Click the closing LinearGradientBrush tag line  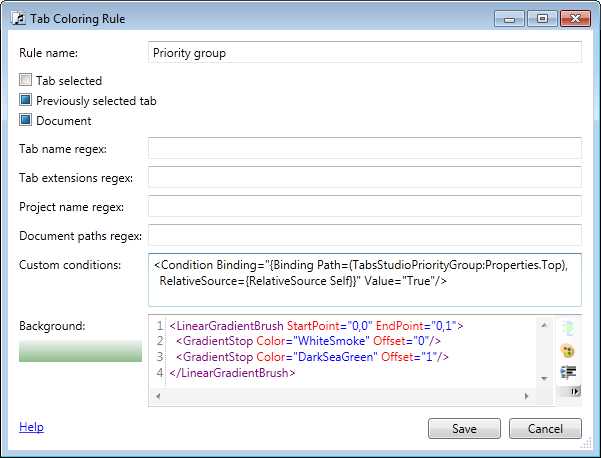coord(232,373)
